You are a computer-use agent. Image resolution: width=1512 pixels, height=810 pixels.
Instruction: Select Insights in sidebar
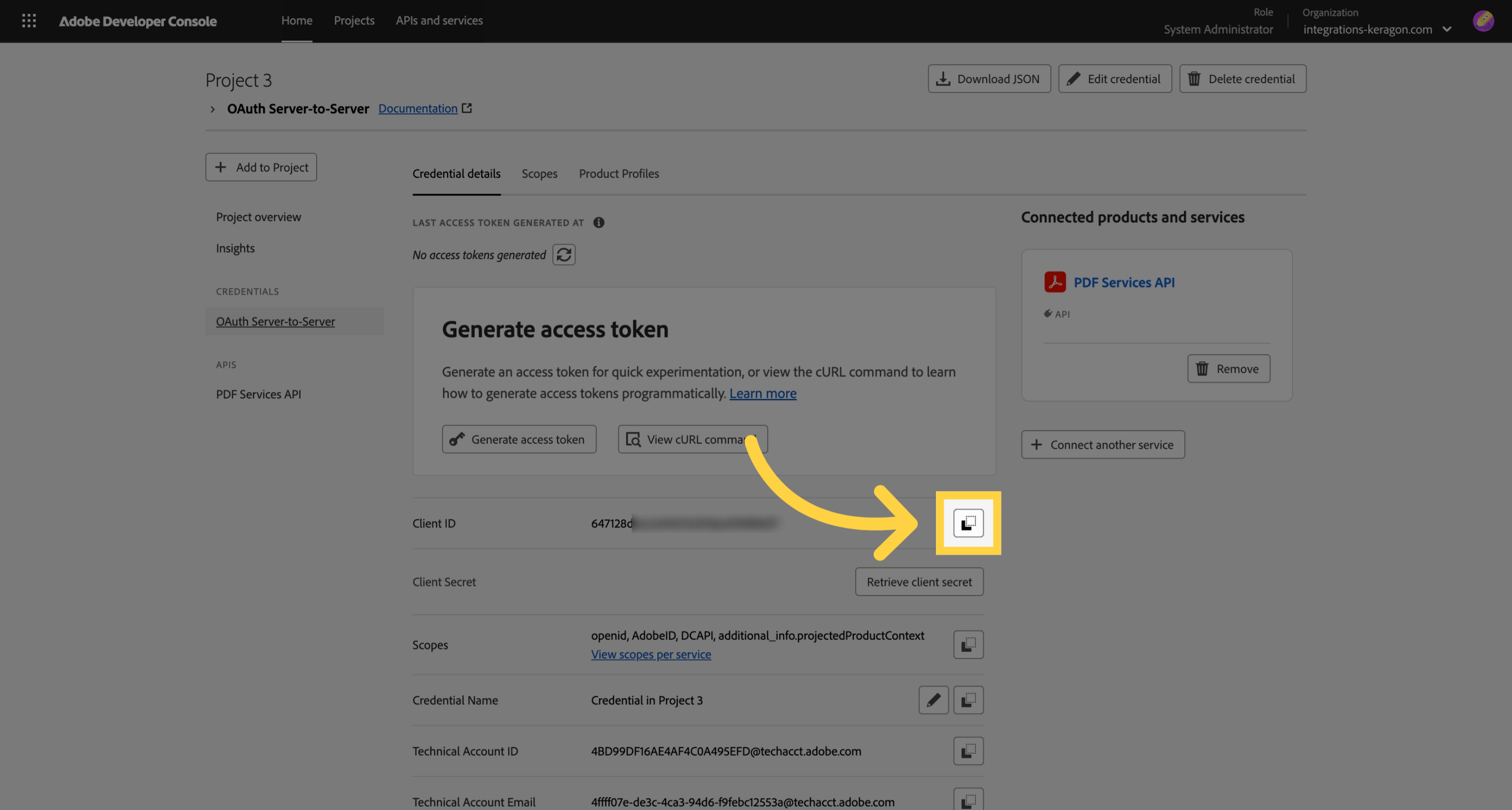click(235, 248)
